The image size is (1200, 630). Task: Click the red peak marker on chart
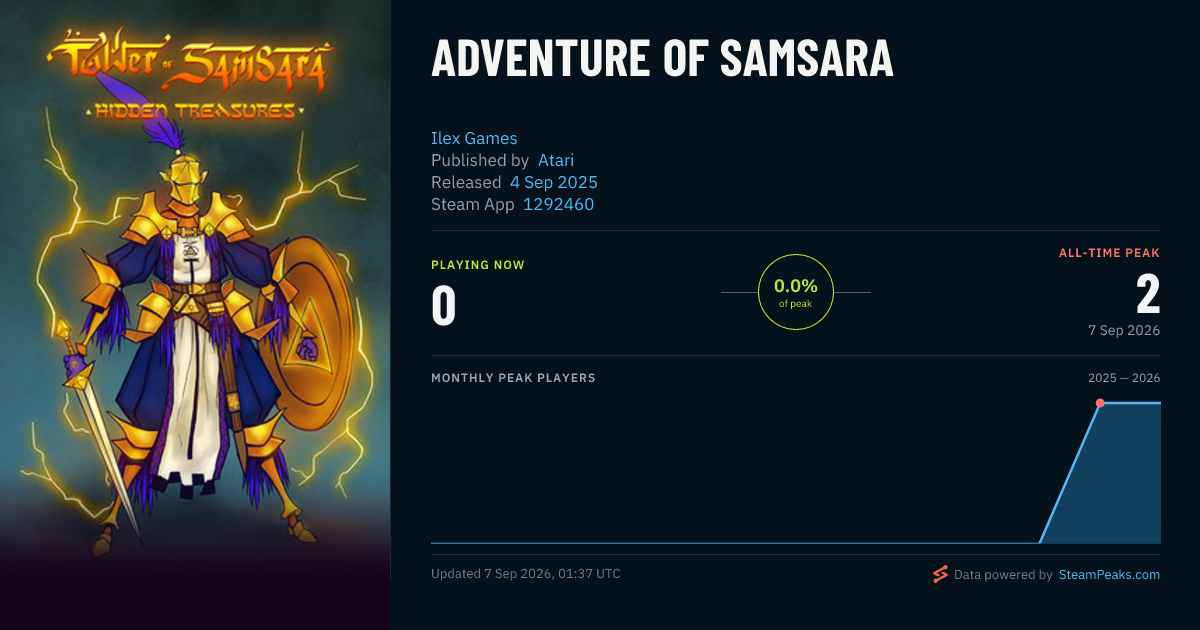pyautogui.click(x=1100, y=403)
